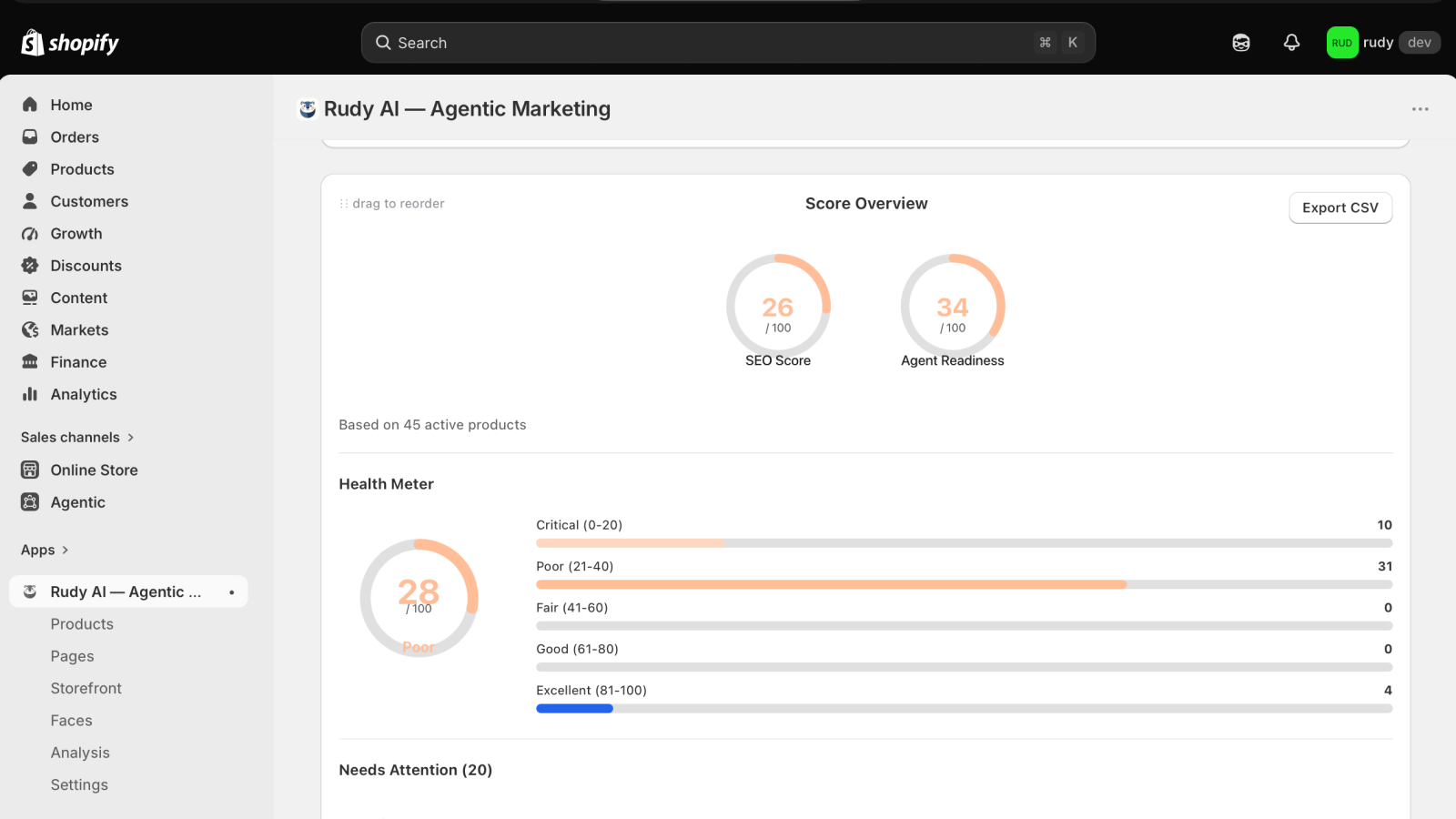Click the count 31 for Poor
The image size is (1456, 819).
(1385, 566)
